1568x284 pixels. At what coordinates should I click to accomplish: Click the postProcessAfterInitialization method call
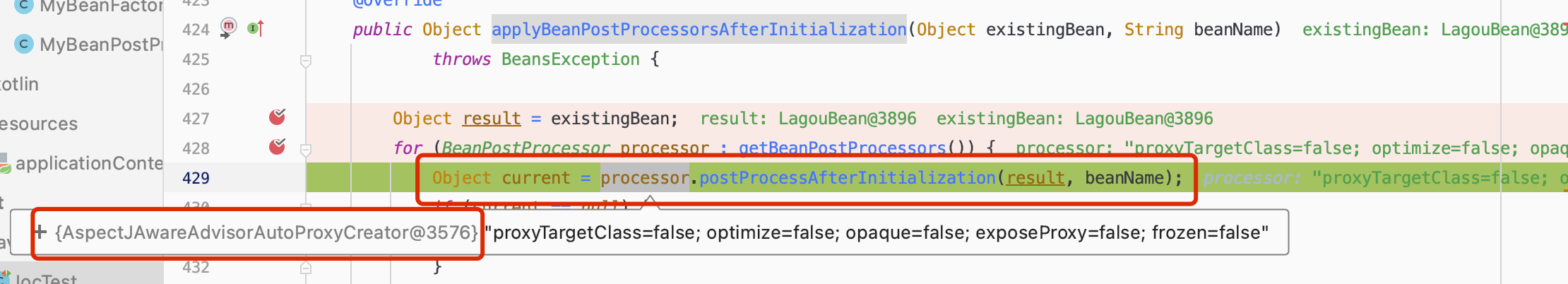click(x=847, y=178)
